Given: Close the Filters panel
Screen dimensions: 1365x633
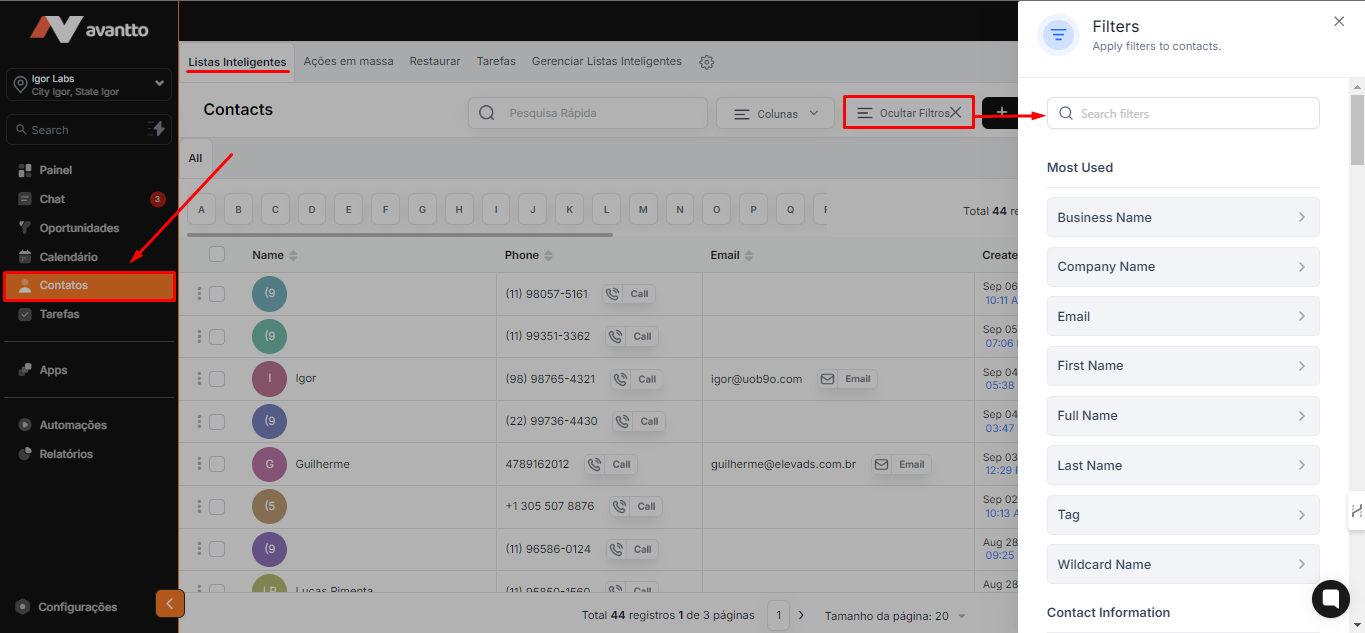Looking at the screenshot, I should pos(1339,21).
